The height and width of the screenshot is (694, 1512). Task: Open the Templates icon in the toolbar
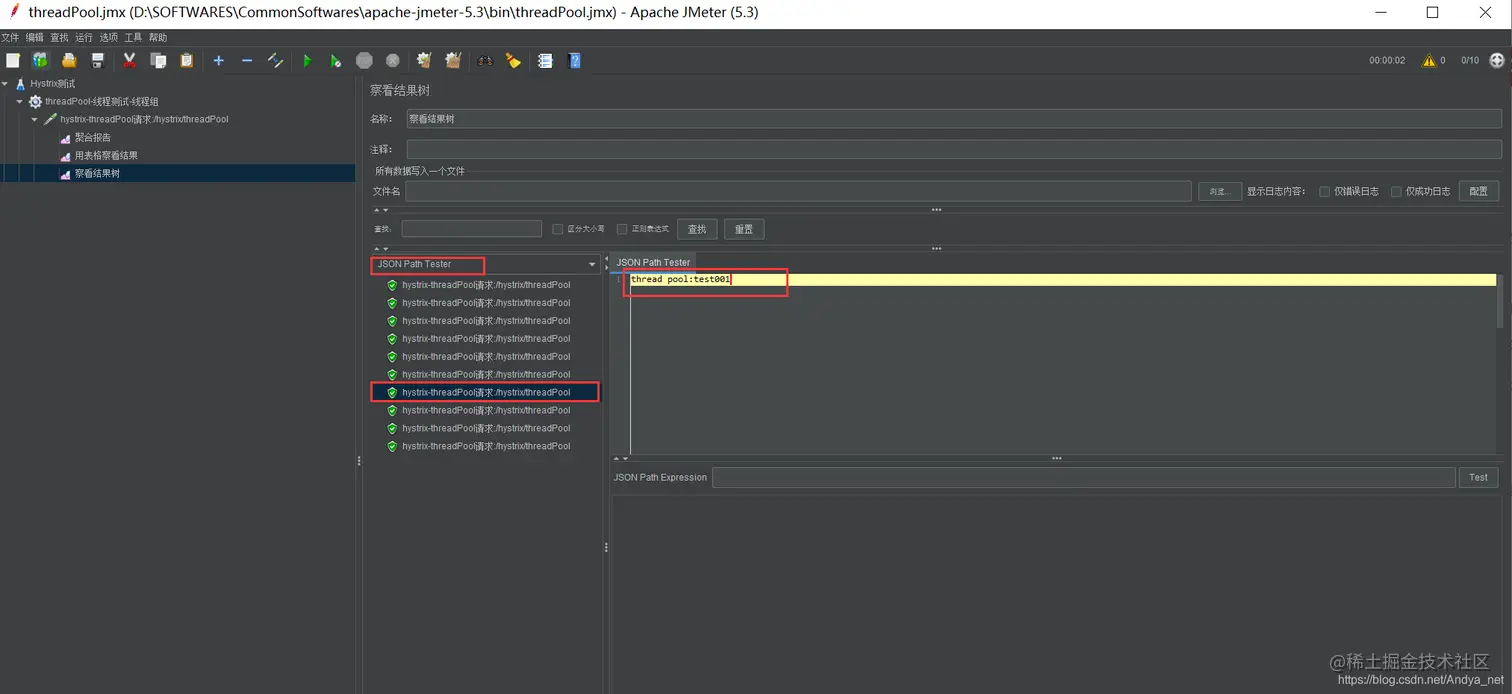(40, 61)
